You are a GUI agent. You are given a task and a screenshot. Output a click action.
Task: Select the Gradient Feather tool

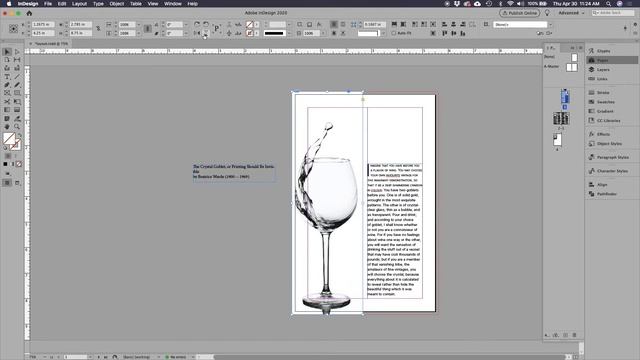point(17,110)
